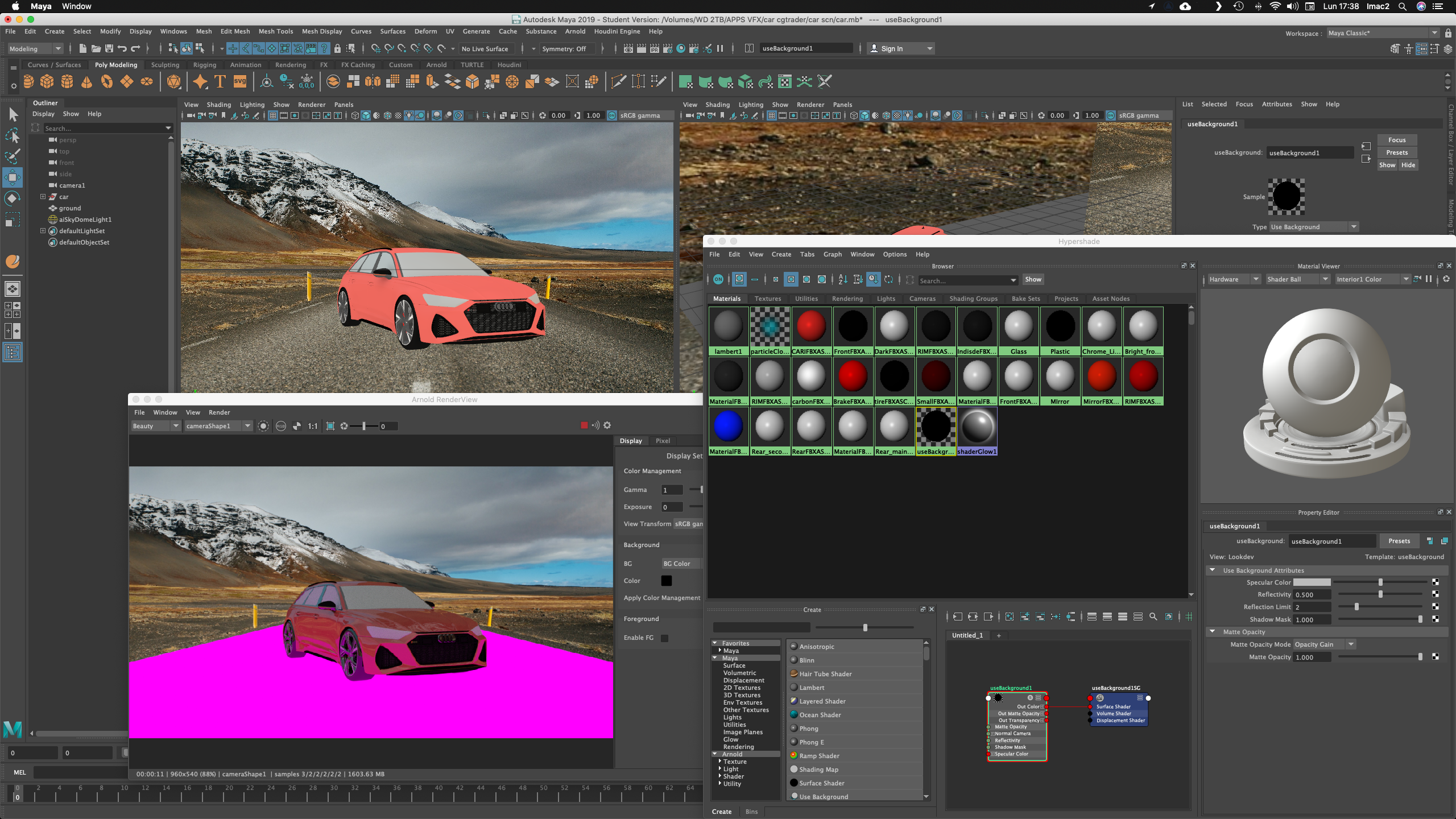The image size is (1456, 819).
Task: Stop the Arnold RenderView render
Action: point(584,425)
